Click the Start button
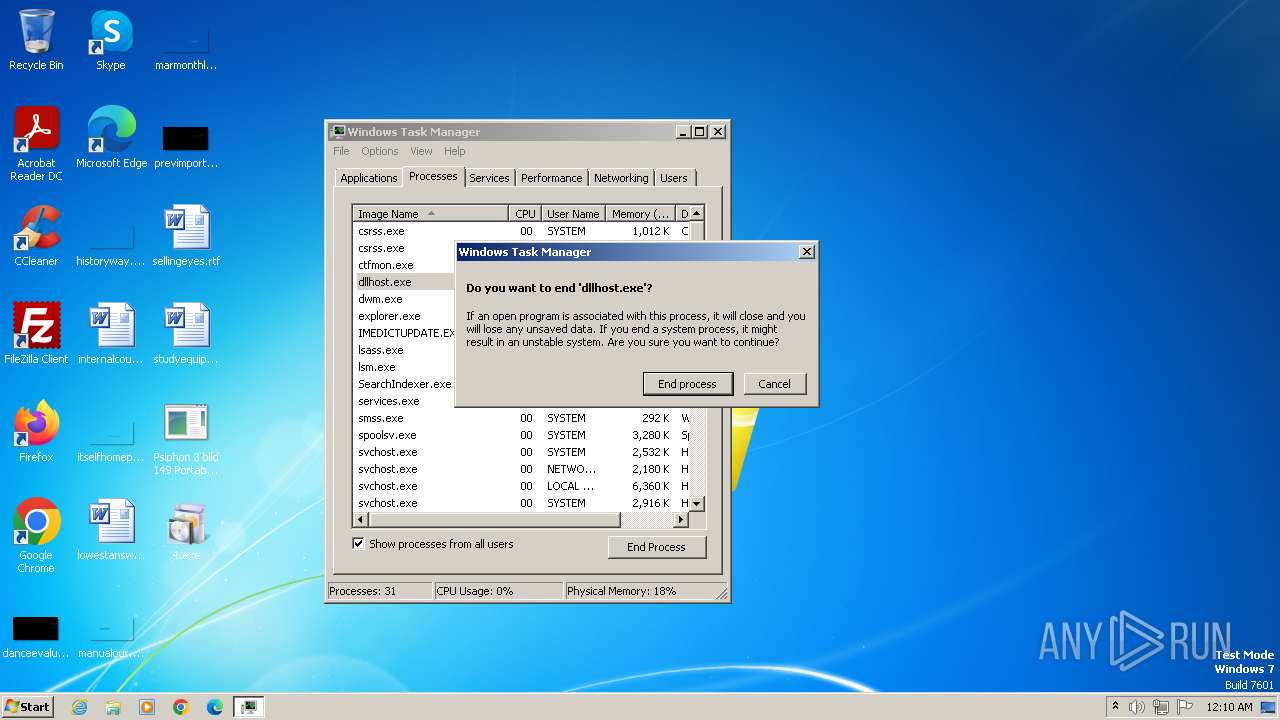This screenshot has height=720, width=1280. click(x=27, y=707)
